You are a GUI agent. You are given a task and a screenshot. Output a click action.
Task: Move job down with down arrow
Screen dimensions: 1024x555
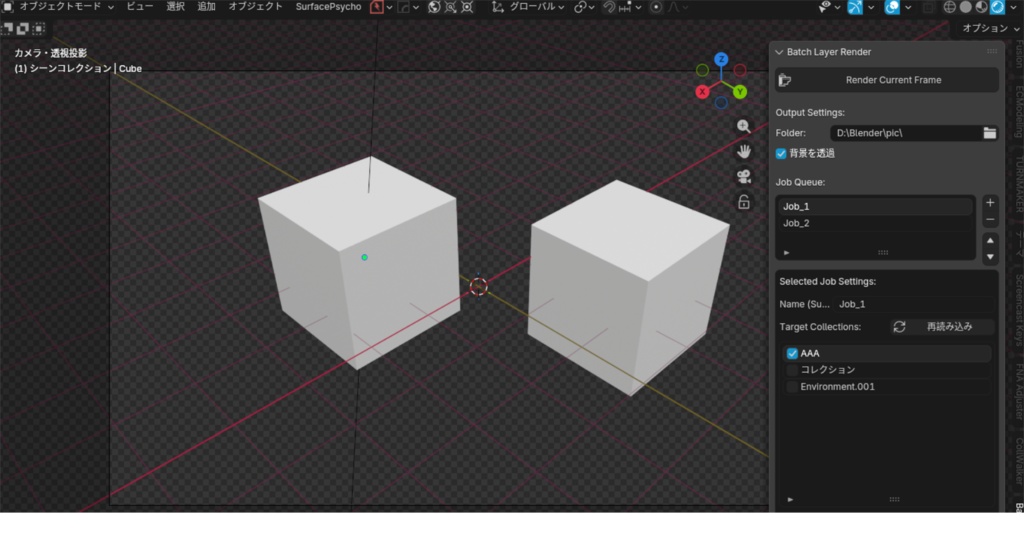[x=990, y=257]
